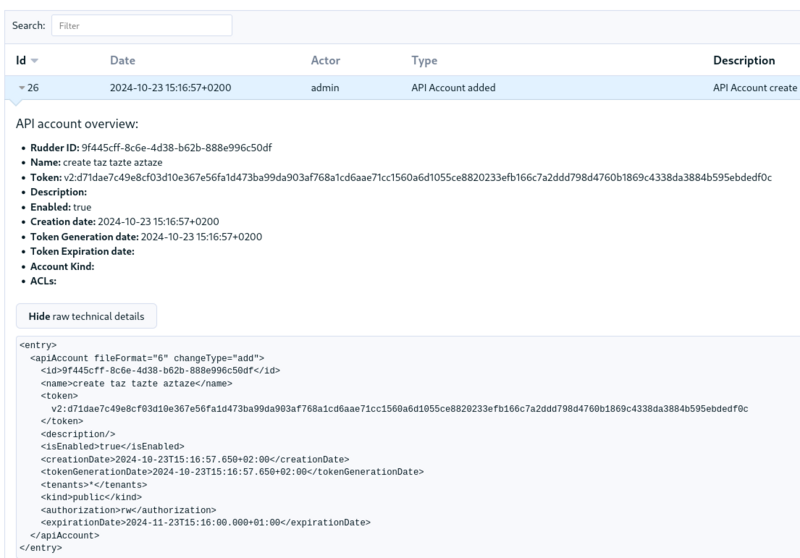Click the <creationDate> line in raw XML

(195, 460)
